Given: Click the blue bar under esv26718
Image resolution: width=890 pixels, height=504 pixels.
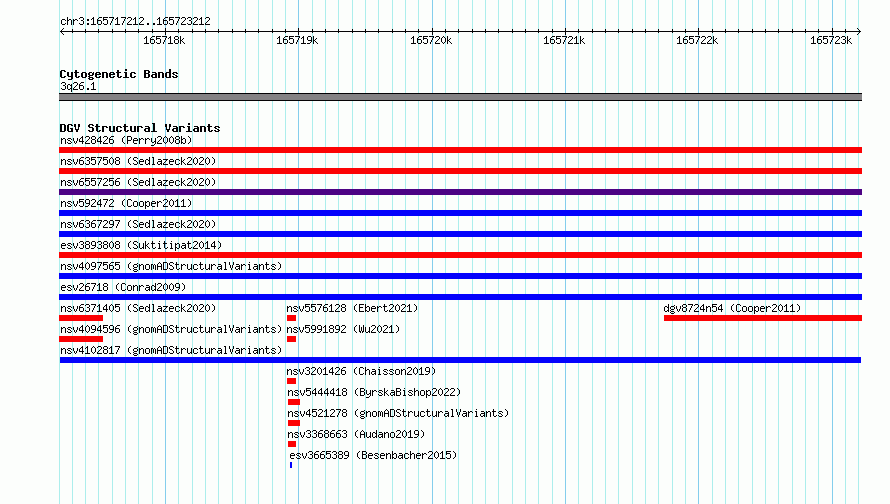Looking at the screenshot, I should [460, 297].
